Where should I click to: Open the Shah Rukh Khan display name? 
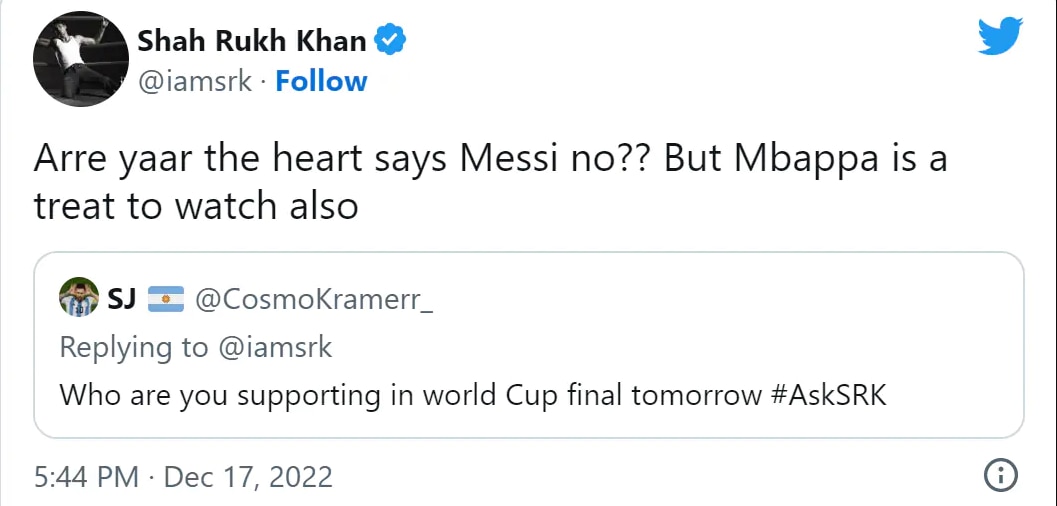251,41
